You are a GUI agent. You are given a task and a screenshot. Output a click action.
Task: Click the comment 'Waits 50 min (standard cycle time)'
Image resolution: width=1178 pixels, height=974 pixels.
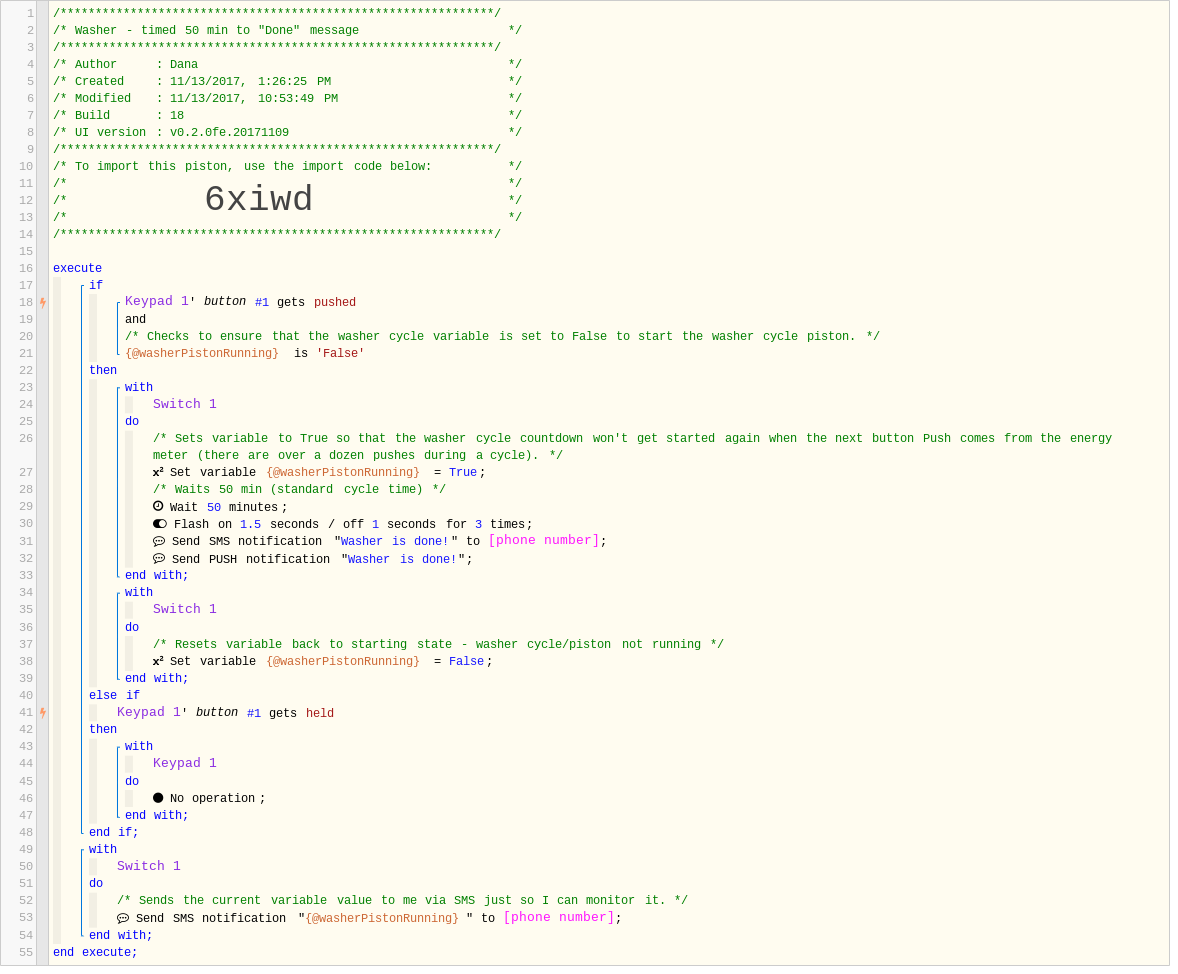coord(299,490)
